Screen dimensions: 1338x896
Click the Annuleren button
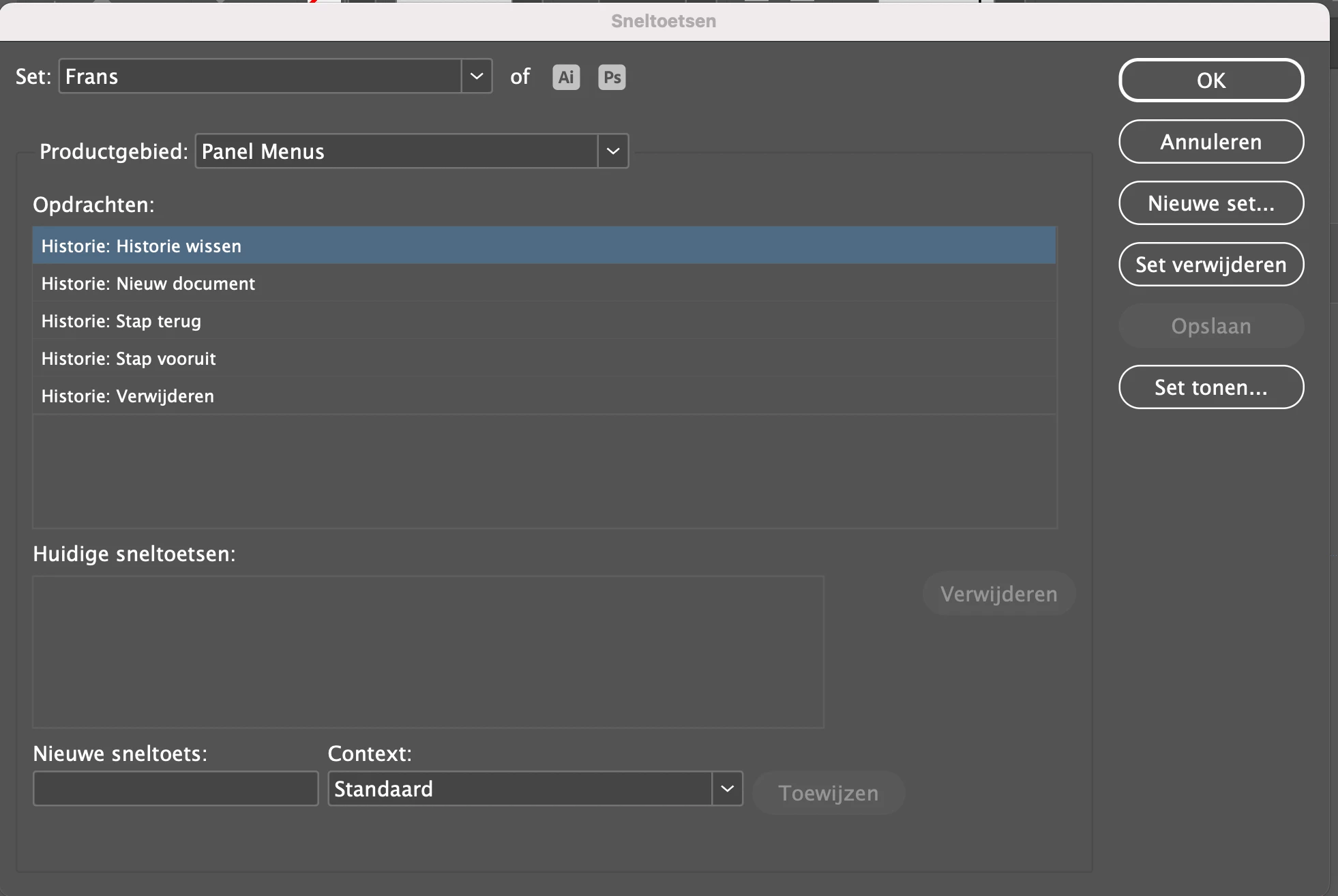coord(1210,142)
